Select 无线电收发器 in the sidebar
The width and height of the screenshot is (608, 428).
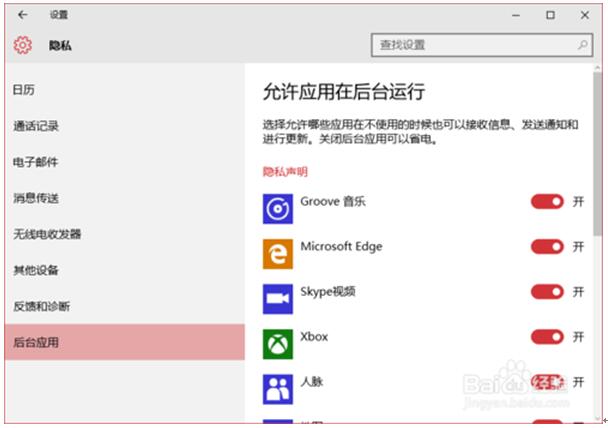click(47, 234)
